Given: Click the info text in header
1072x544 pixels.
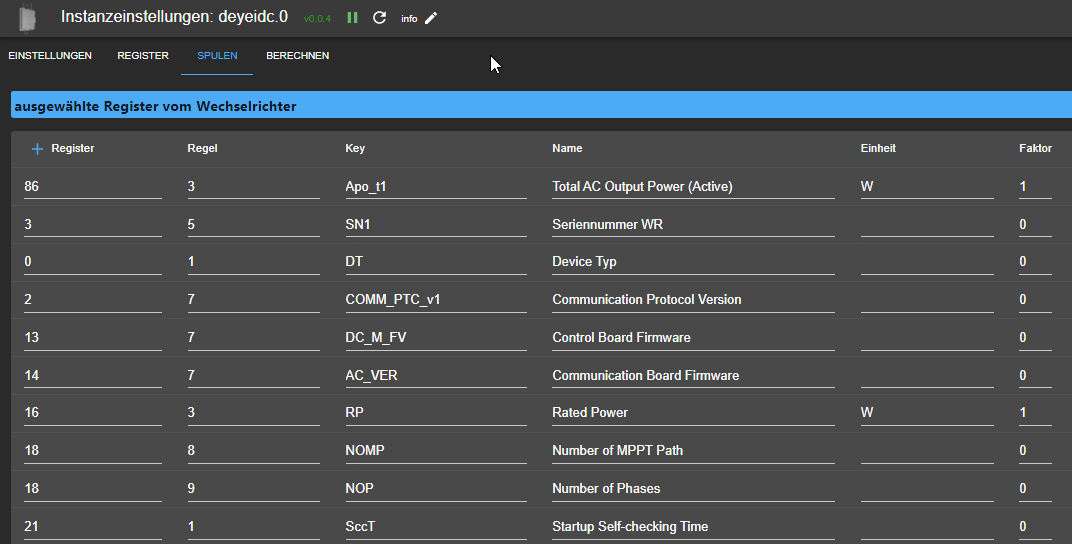Looking at the screenshot, I should [409, 19].
